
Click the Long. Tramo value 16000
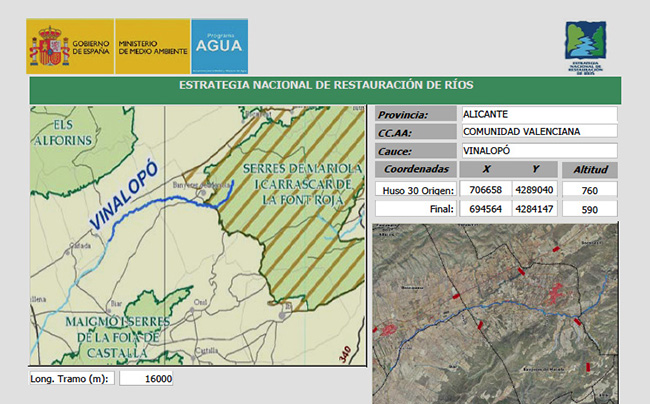click(147, 379)
